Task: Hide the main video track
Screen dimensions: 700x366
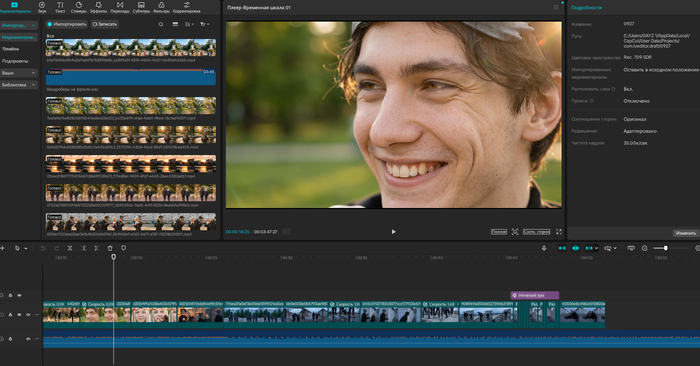Action: click(19, 315)
